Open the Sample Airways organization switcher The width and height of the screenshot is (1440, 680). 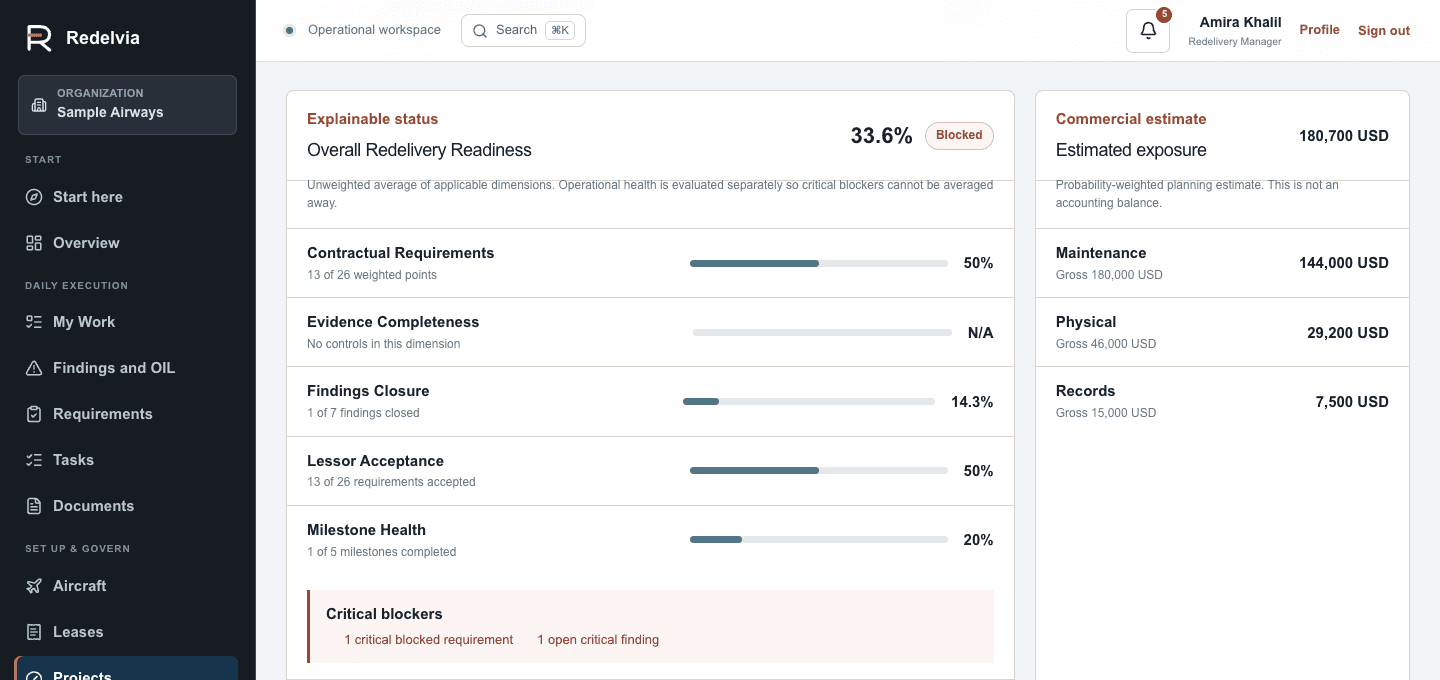click(x=127, y=104)
